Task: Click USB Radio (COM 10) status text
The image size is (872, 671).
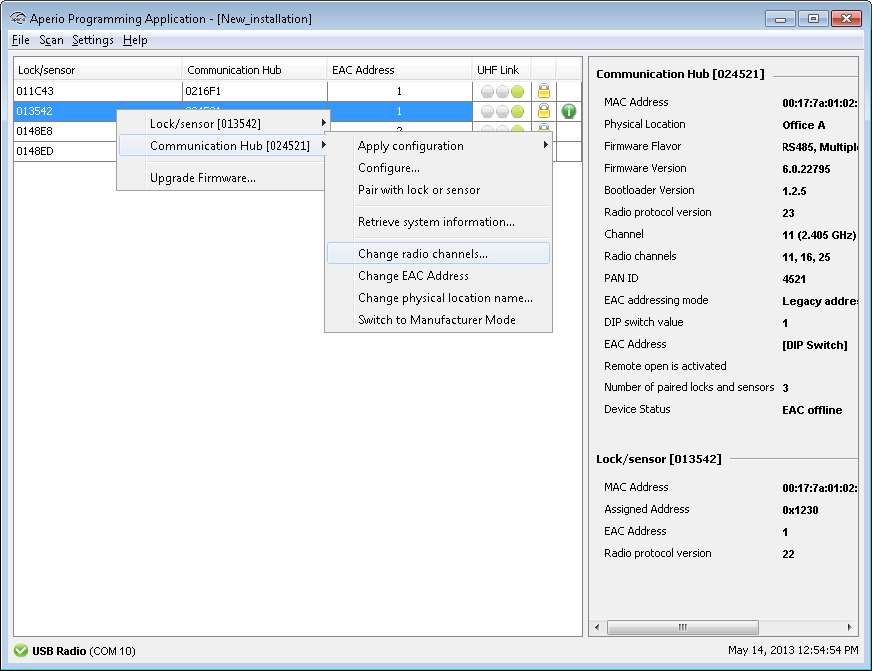Action: pos(83,651)
